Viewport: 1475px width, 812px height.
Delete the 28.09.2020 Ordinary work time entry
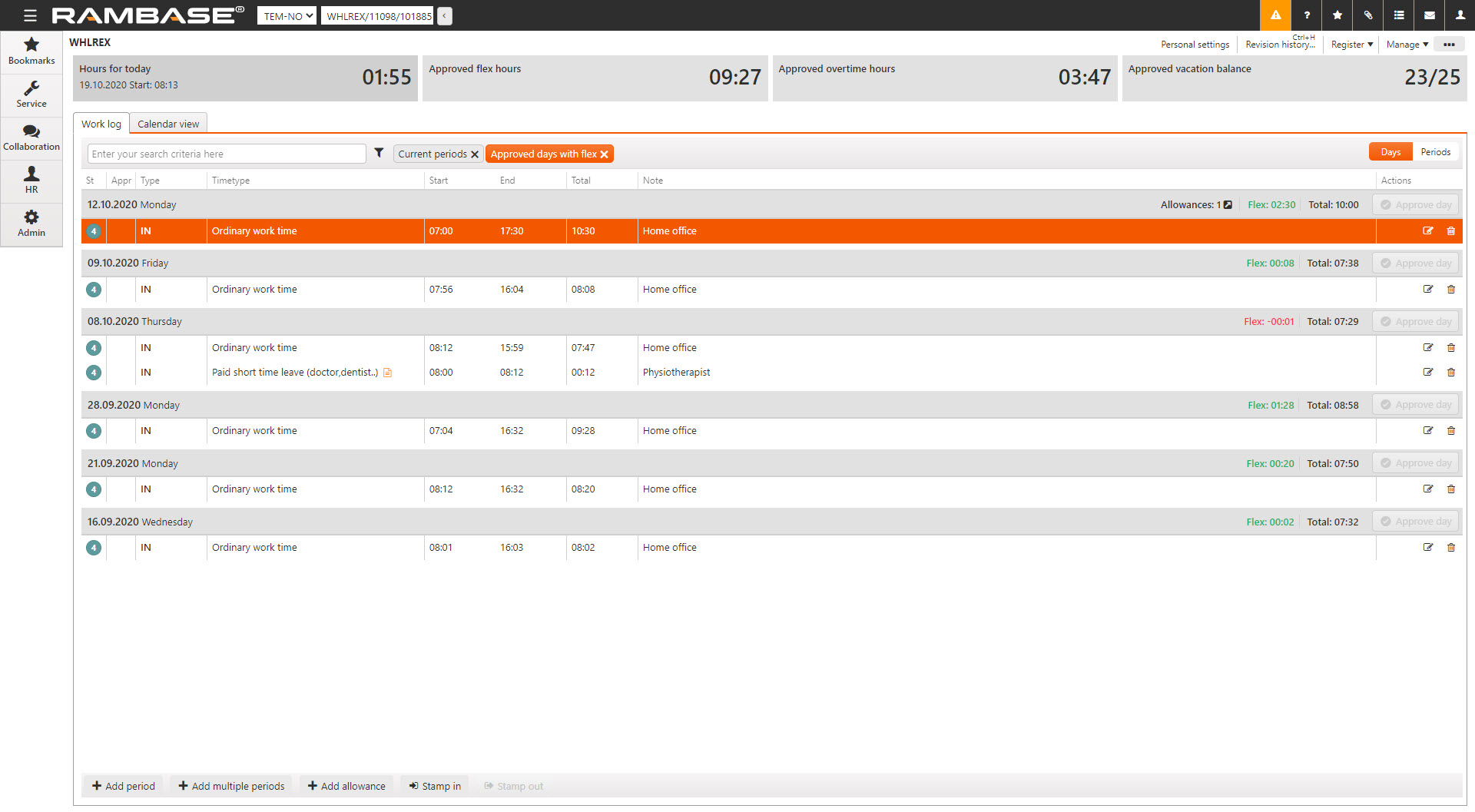(1450, 431)
